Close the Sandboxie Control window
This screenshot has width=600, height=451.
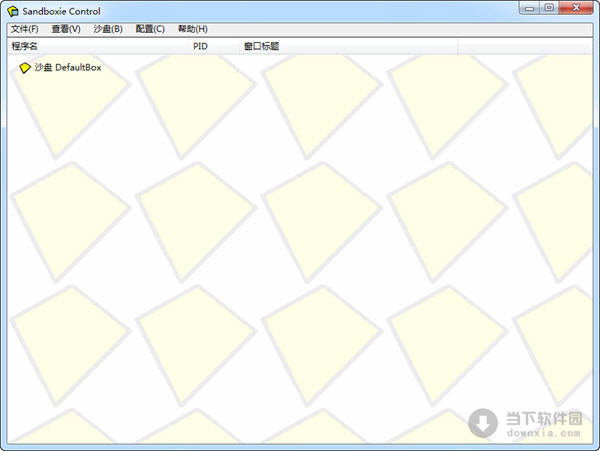pyautogui.click(x=576, y=8)
